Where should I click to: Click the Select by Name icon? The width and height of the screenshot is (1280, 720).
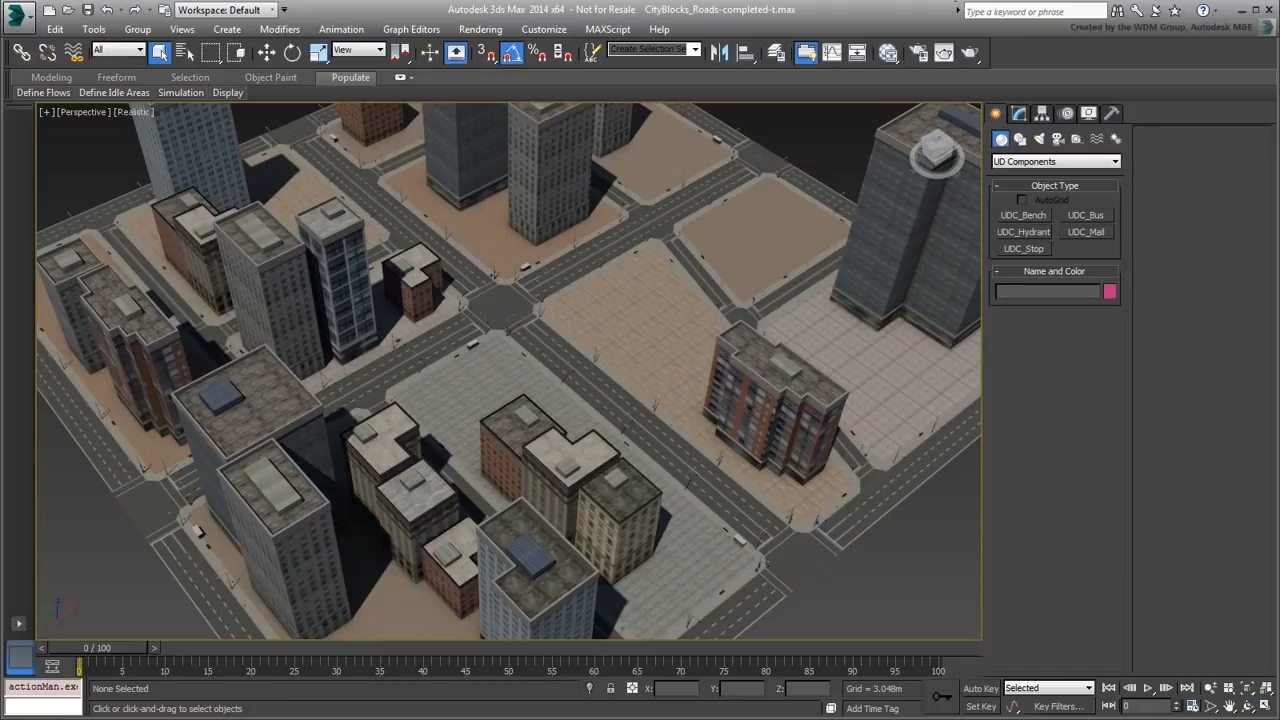click(185, 53)
